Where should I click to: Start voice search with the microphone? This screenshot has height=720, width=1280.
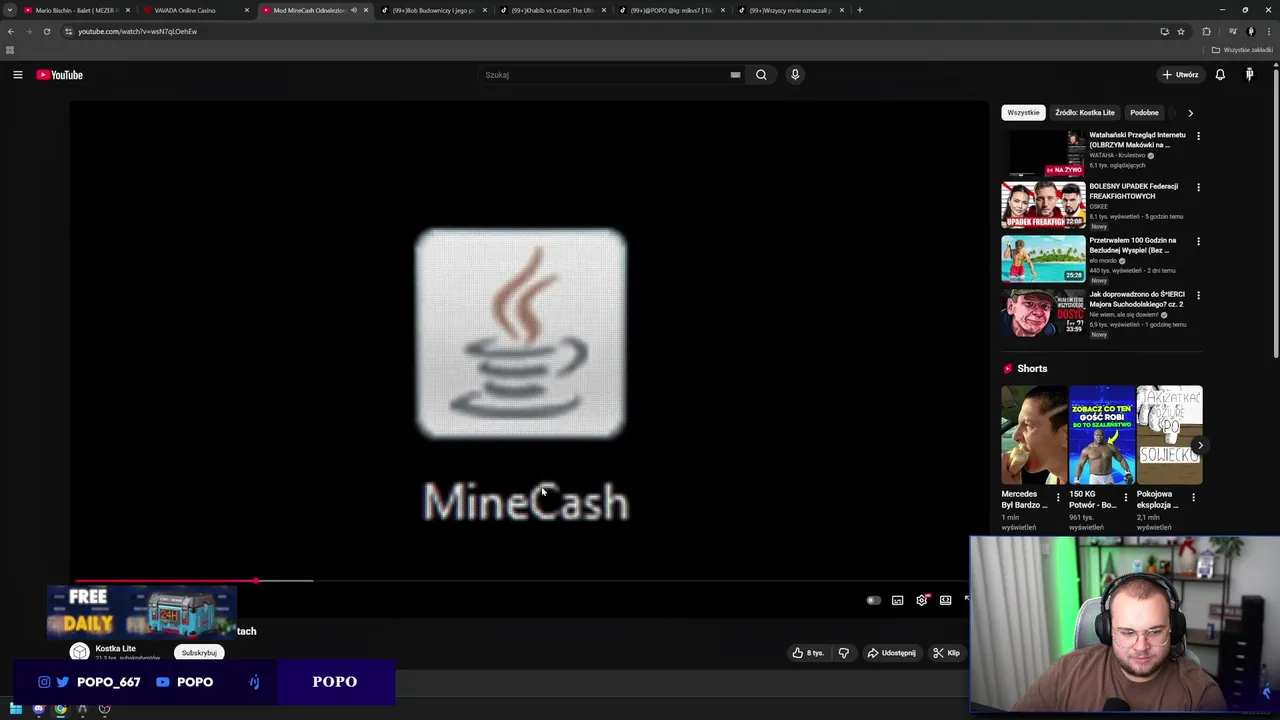coord(795,75)
